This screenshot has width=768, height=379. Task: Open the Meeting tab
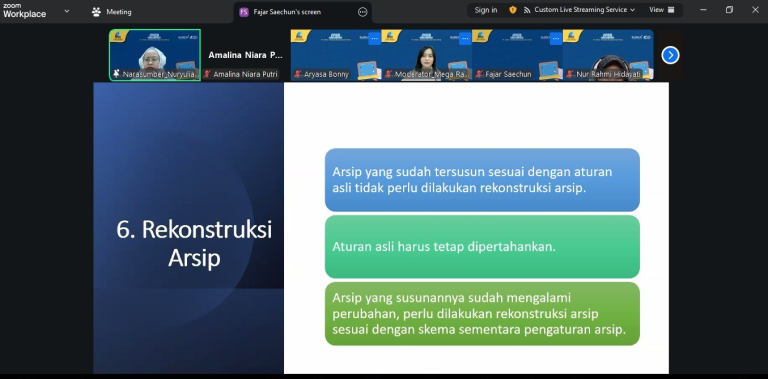point(111,12)
